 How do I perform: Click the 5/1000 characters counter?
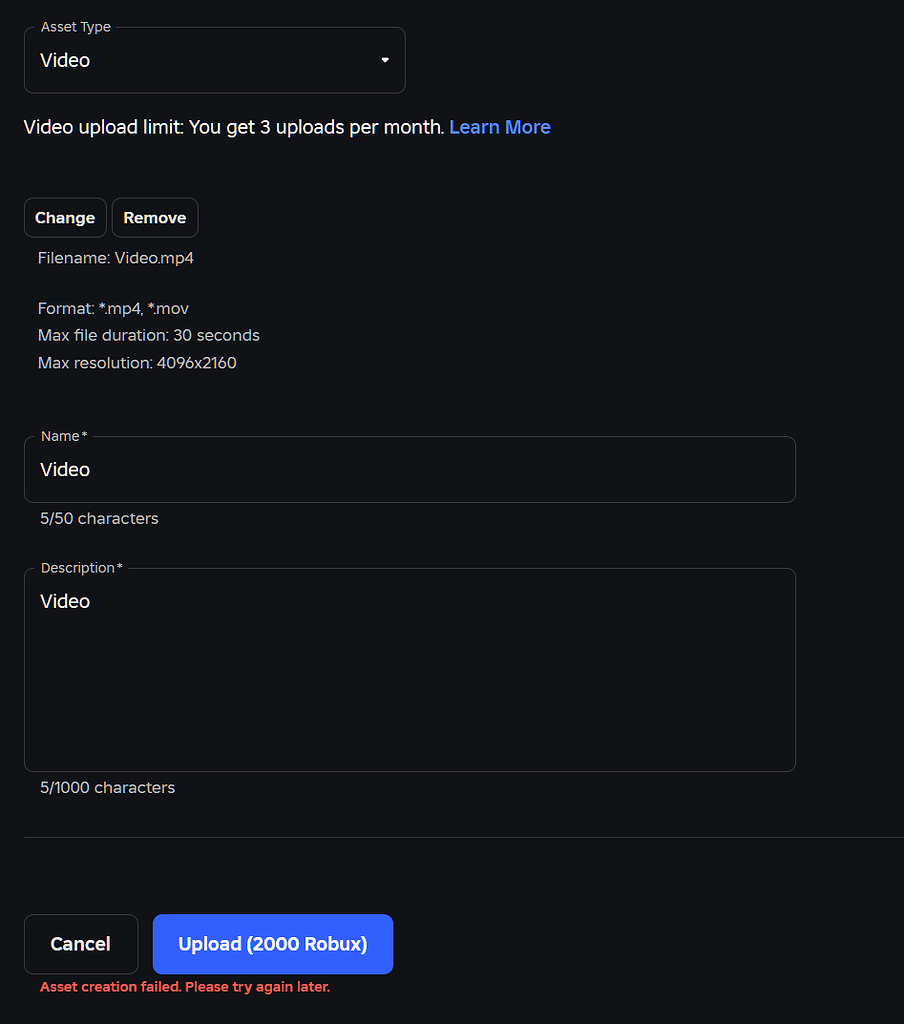[x=107, y=787]
